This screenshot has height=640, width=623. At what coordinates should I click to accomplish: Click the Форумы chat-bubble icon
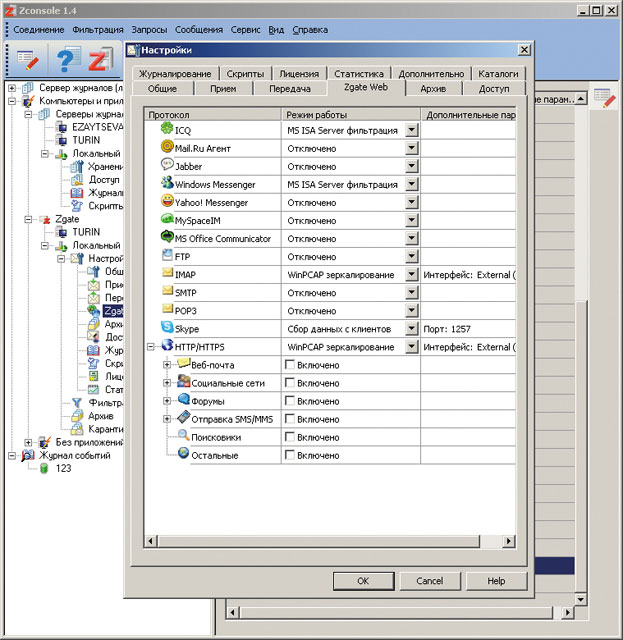pos(184,399)
